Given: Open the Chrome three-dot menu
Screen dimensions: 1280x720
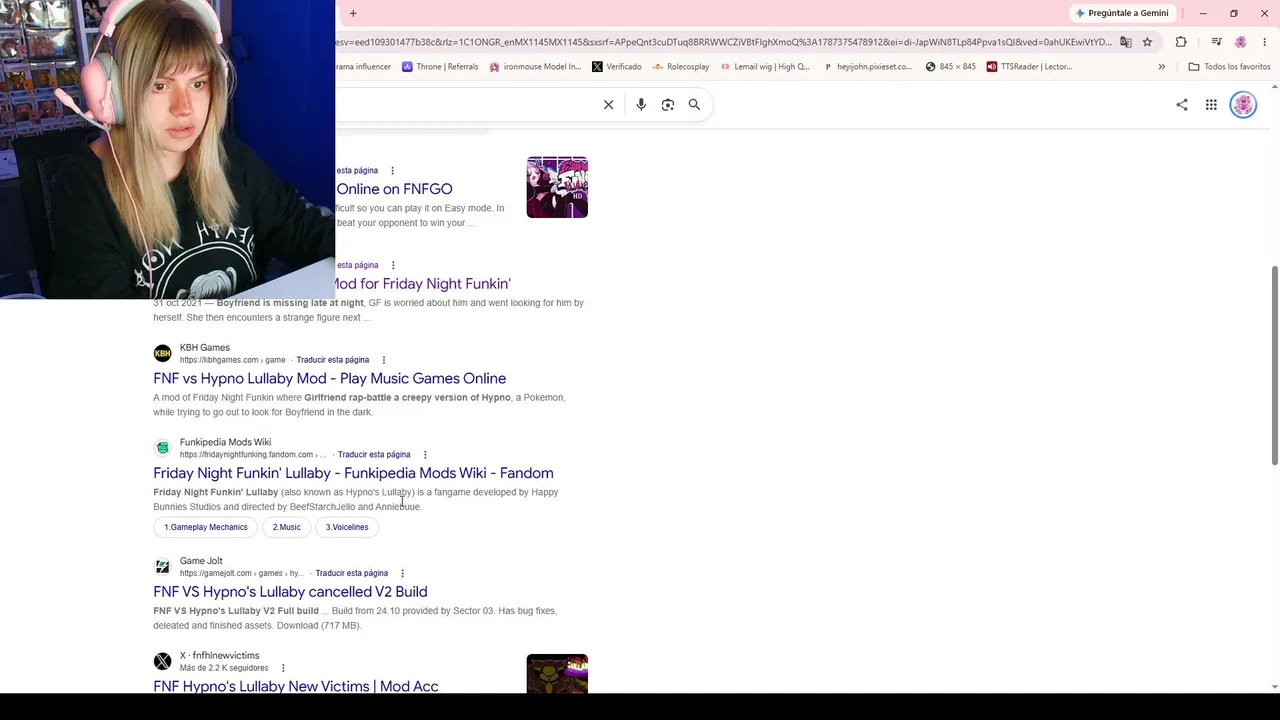Looking at the screenshot, I should coord(1264,42).
